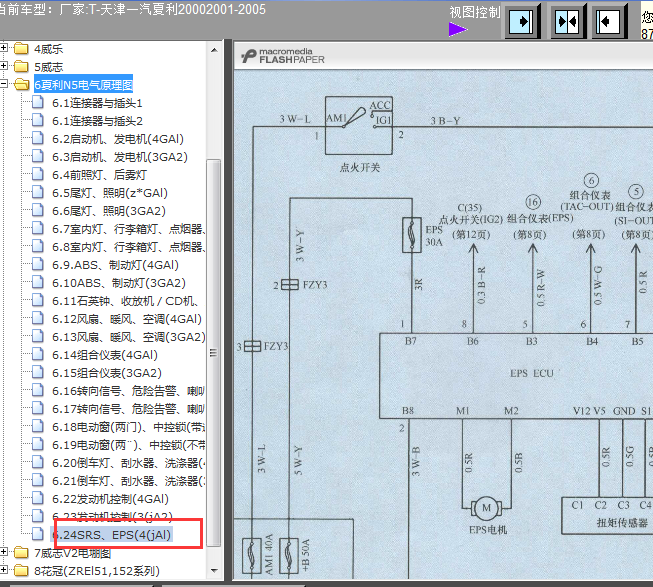Open 6.10ABS、制动灯(3GA2)
The image size is (653, 587).
(119, 283)
